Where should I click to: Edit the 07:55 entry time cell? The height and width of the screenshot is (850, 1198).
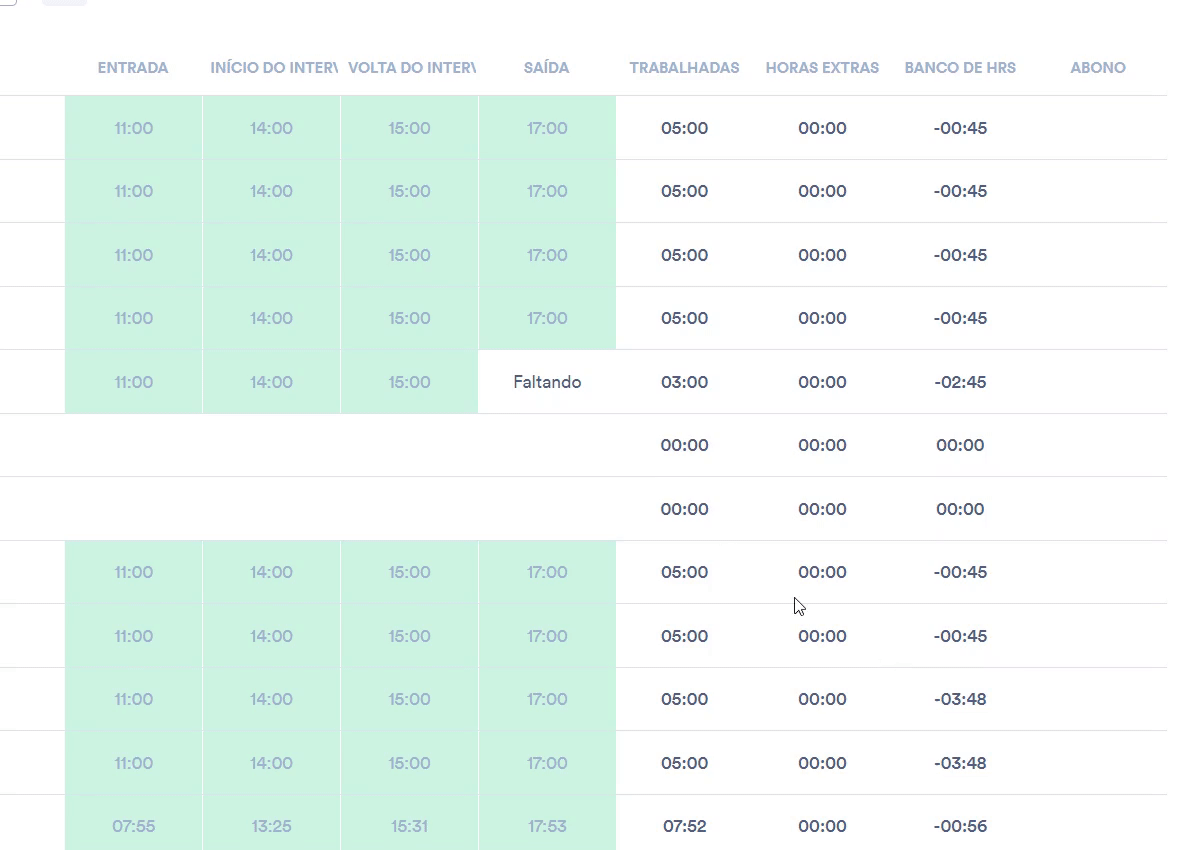pyautogui.click(x=133, y=826)
